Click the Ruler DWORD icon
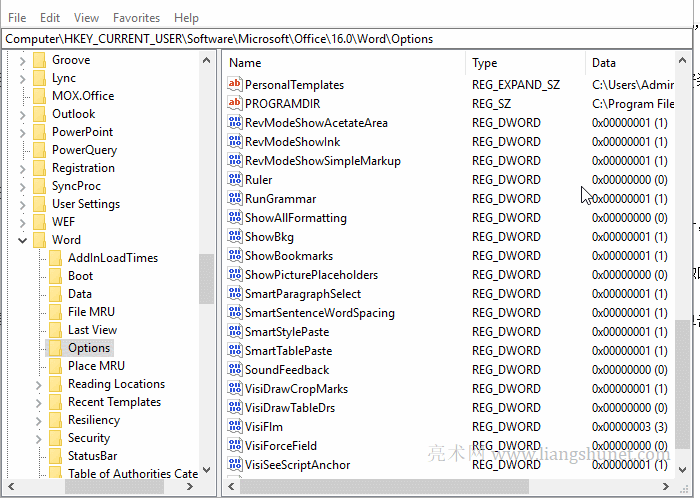Image resolution: width=700 pixels, height=500 pixels. pos(235,179)
